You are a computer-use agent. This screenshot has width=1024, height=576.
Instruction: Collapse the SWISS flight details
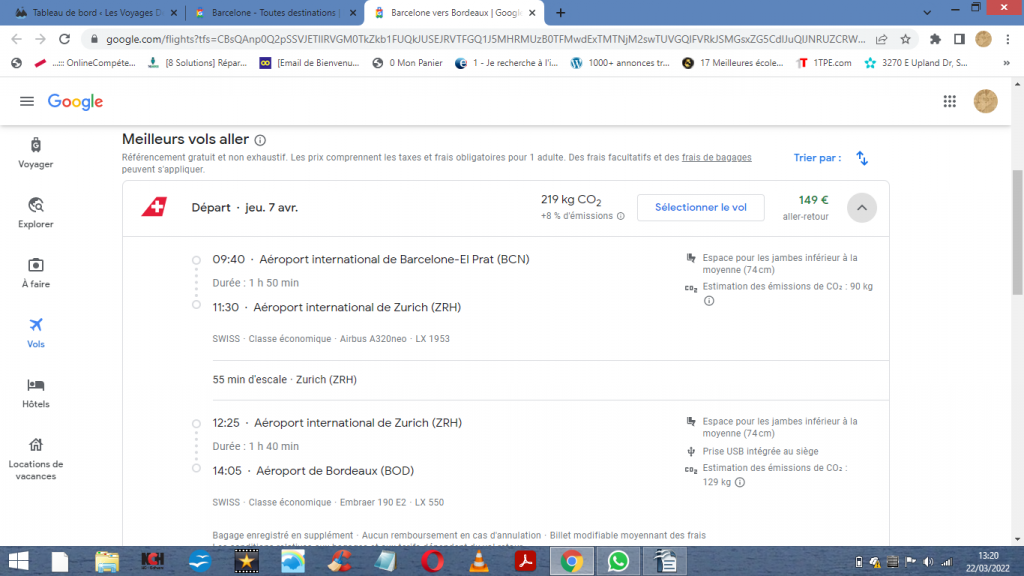click(x=861, y=208)
